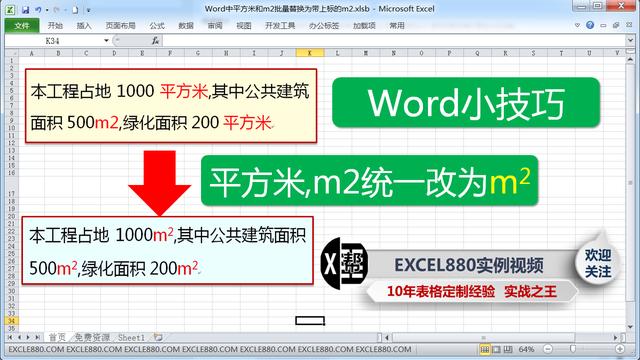This screenshot has height=360, width=640.
Task: Switch to the 开始 ribbon tab
Action: point(55,25)
